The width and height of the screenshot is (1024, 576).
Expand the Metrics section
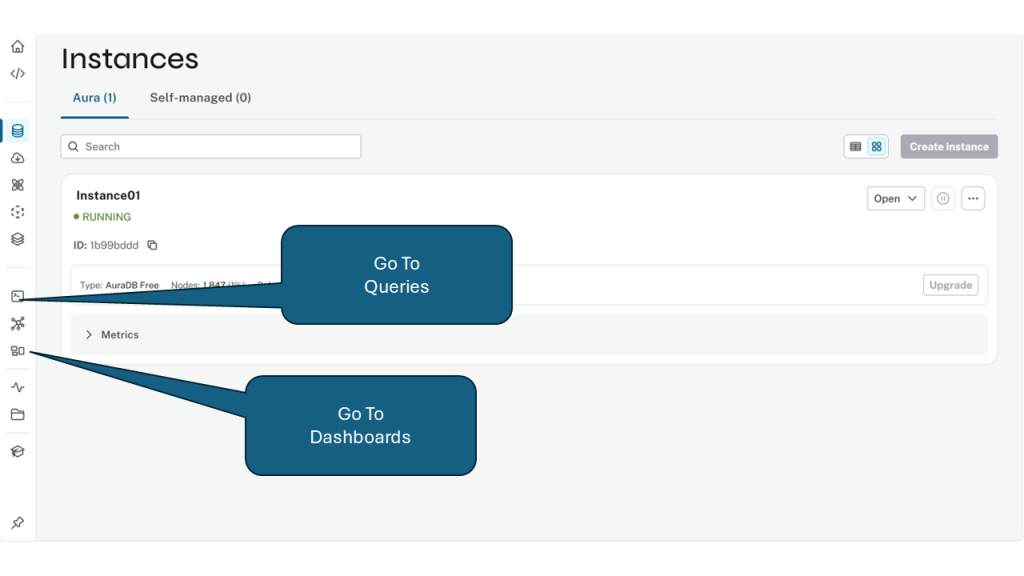89,335
